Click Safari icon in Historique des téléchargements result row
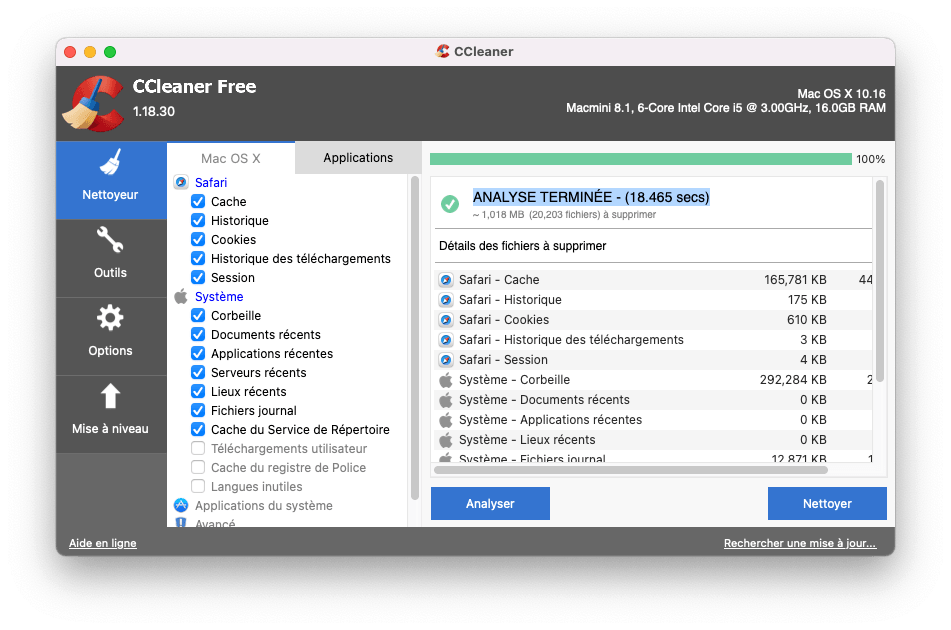 (x=446, y=340)
